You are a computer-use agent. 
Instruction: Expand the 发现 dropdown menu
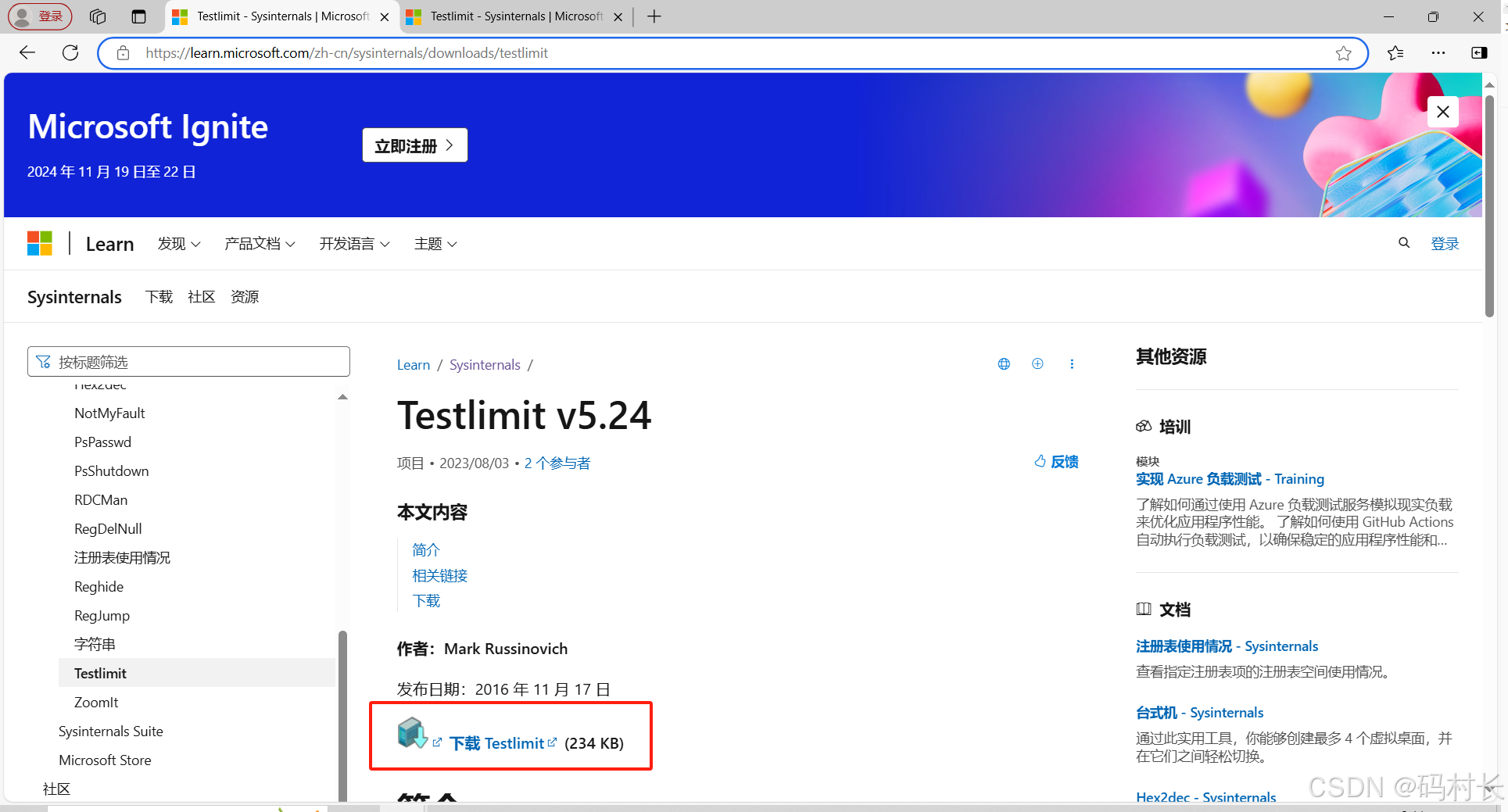(179, 244)
